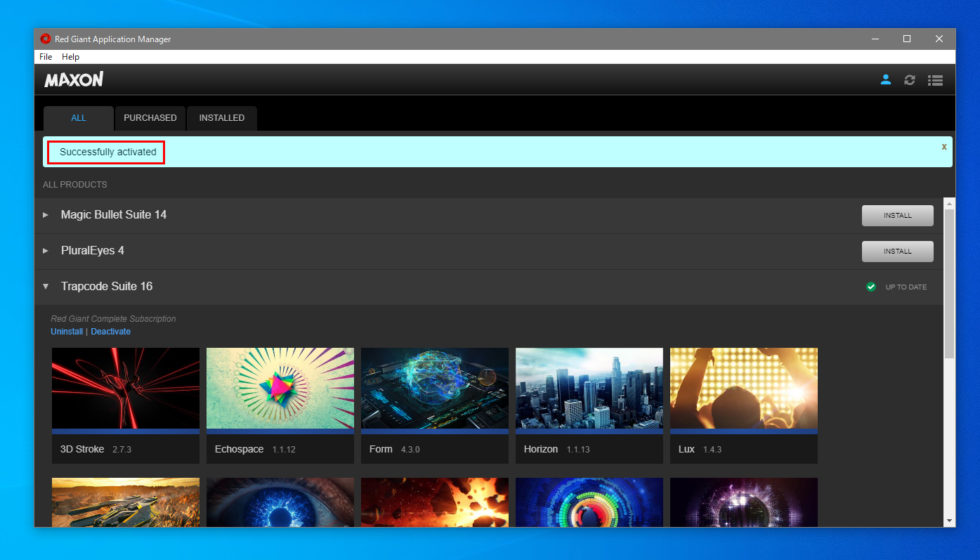The width and height of the screenshot is (980, 560).
Task: Click the scrollbar up arrow
Action: [949, 204]
